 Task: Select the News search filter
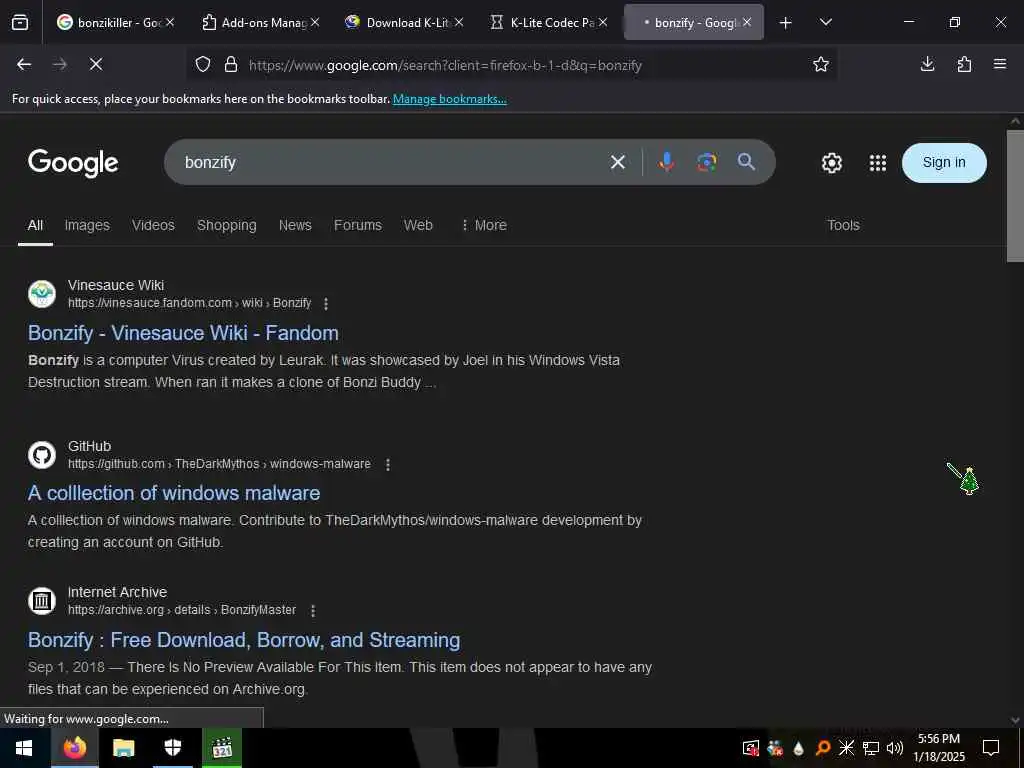(x=295, y=225)
